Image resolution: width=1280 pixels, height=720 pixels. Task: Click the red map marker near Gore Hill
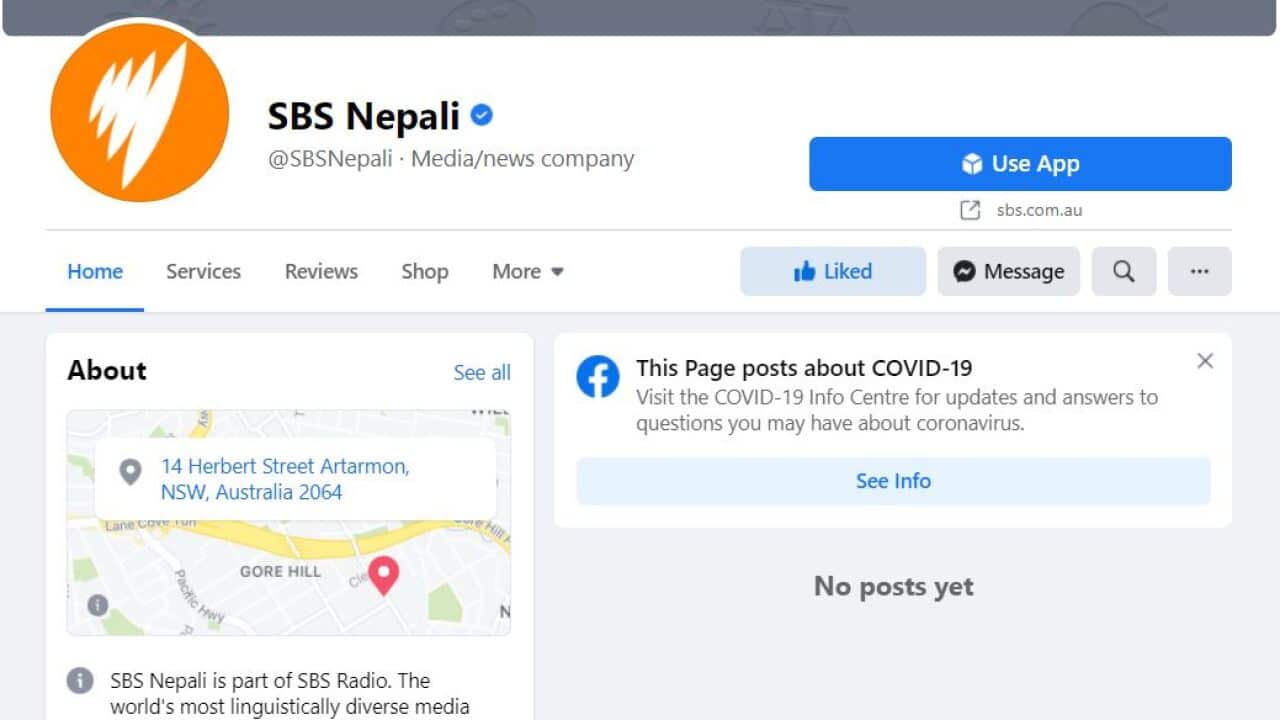[x=383, y=575]
